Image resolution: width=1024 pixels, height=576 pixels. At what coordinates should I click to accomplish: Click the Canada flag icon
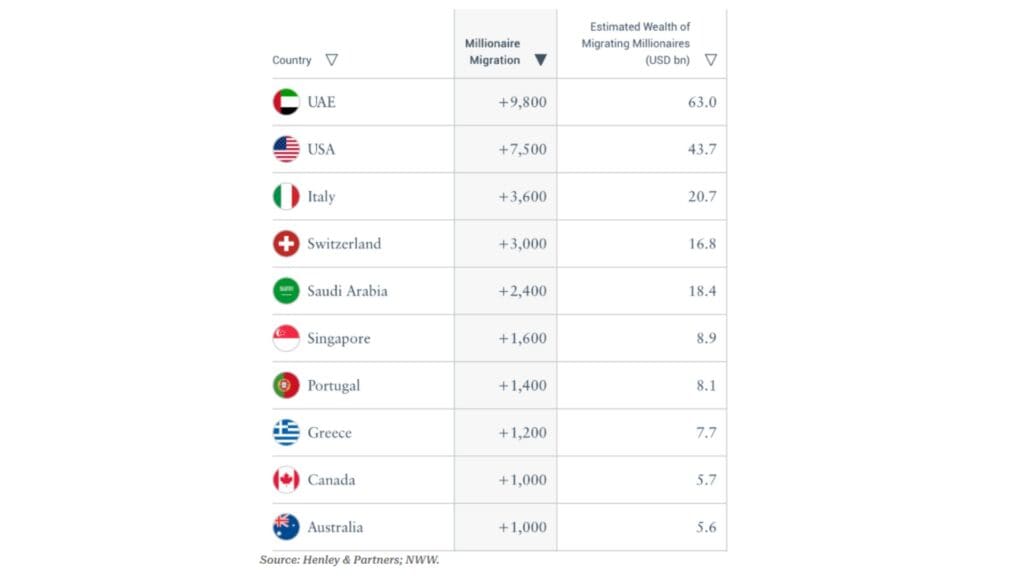point(286,479)
